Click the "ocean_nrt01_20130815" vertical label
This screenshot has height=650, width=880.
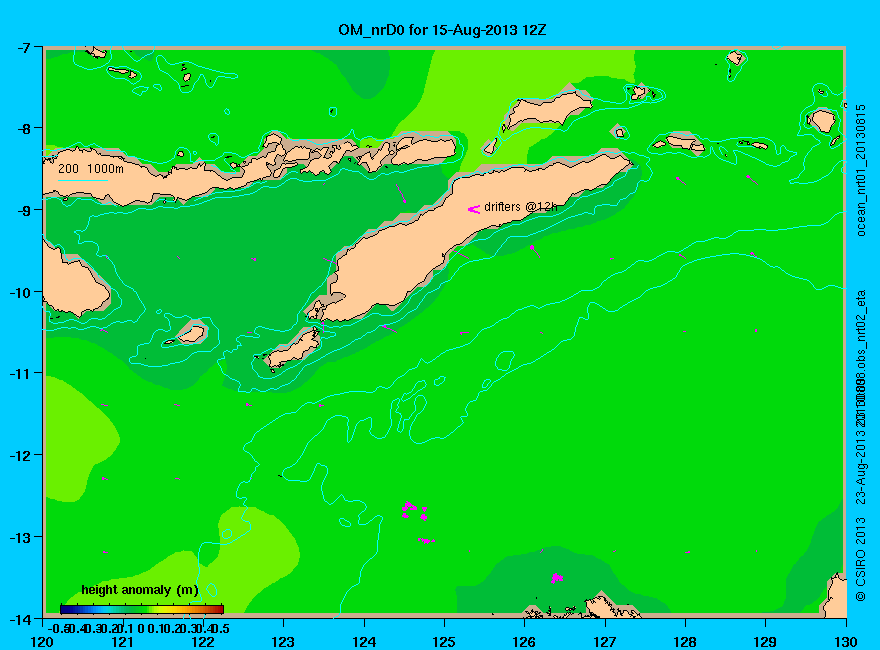[861, 170]
